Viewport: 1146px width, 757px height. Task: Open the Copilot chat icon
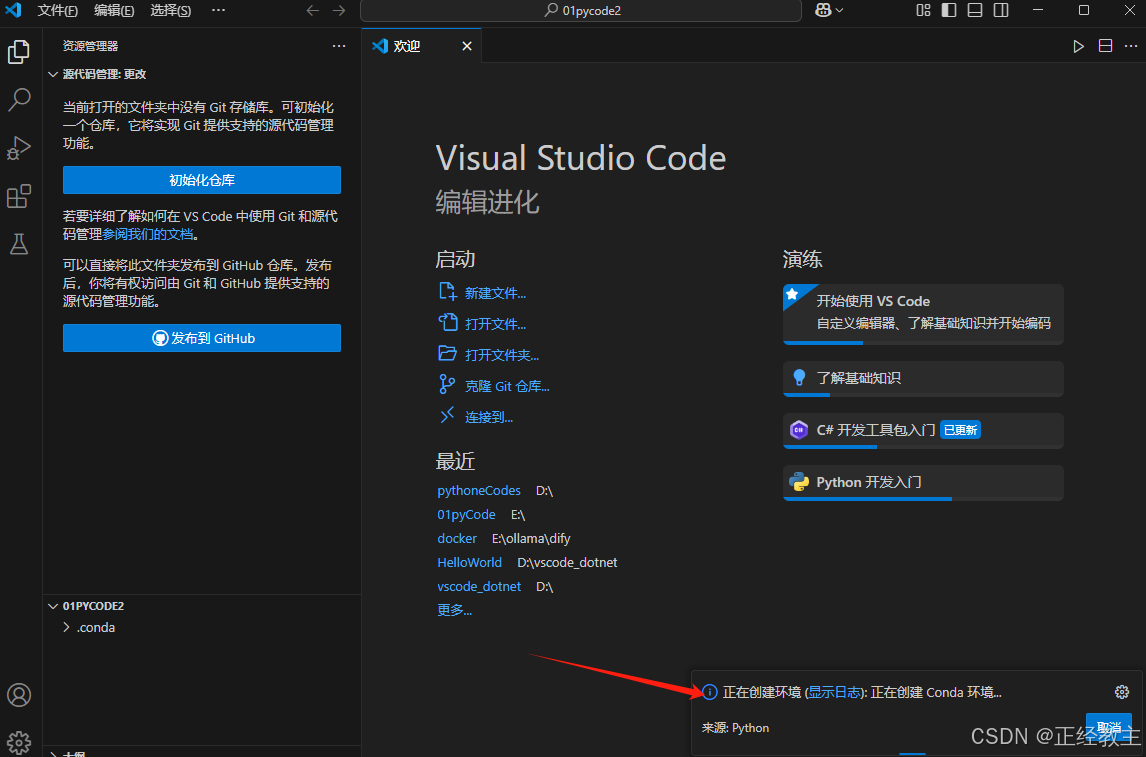(823, 10)
